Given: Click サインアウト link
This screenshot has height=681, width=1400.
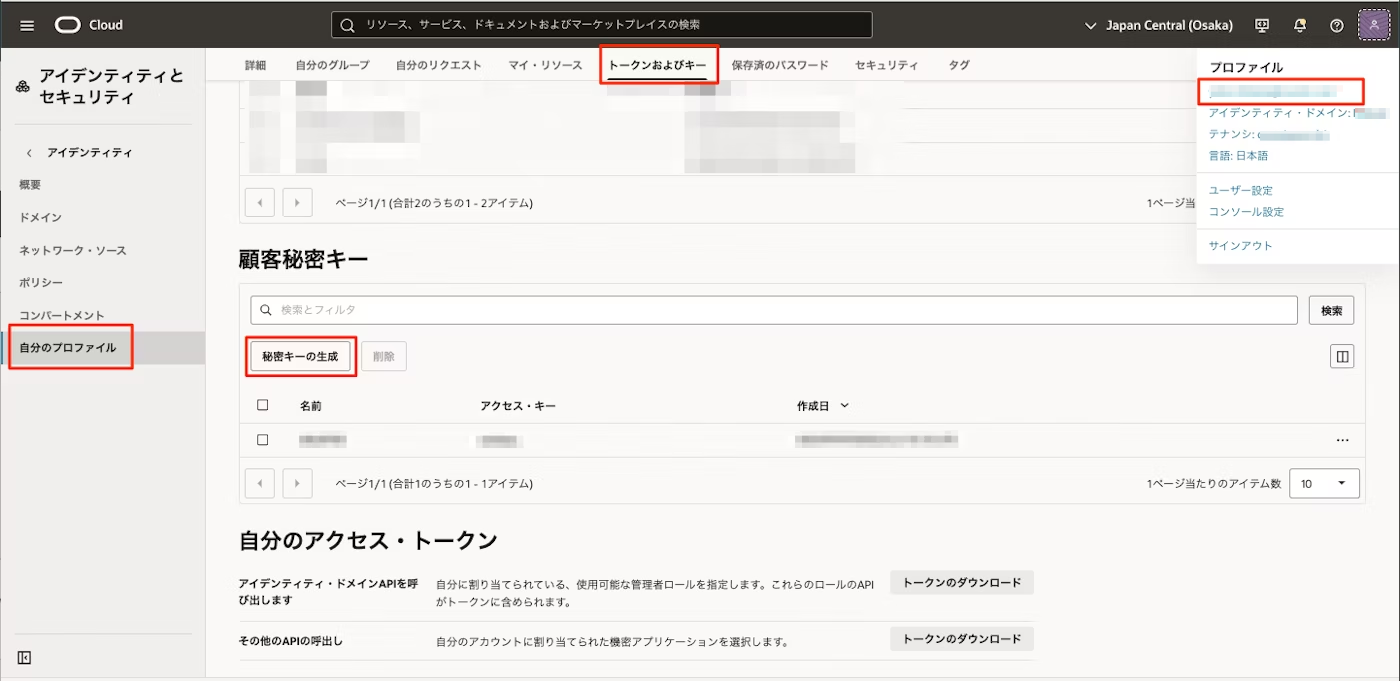Looking at the screenshot, I should [x=1240, y=245].
